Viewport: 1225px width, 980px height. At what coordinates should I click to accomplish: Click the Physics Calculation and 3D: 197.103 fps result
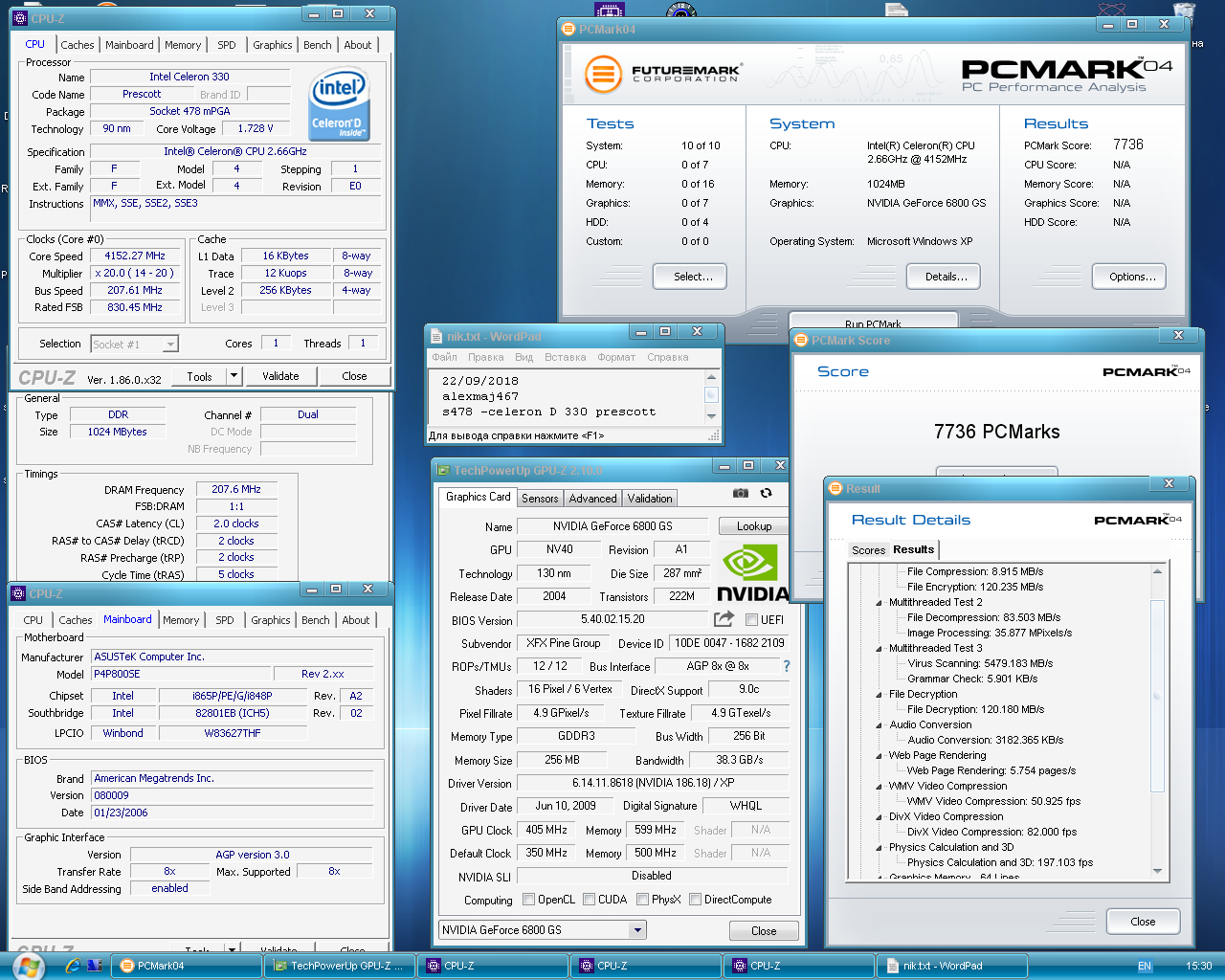[x=999, y=862]
